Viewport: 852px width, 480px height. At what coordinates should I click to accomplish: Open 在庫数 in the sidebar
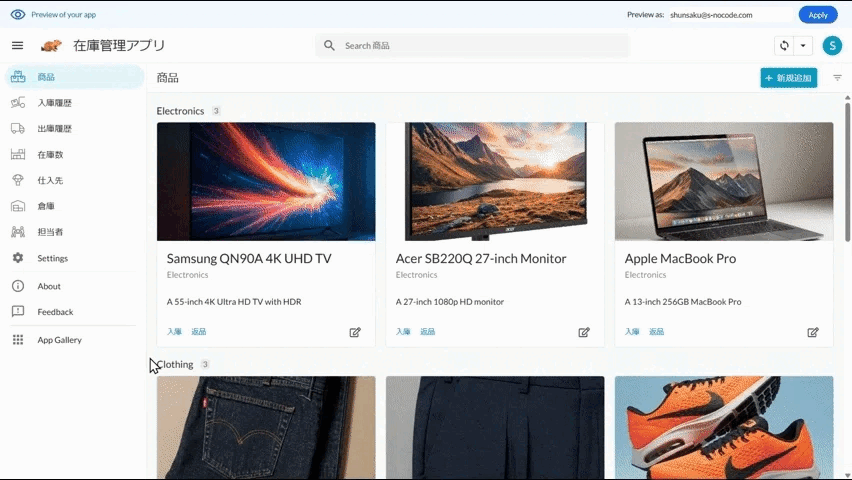(74, 155)
